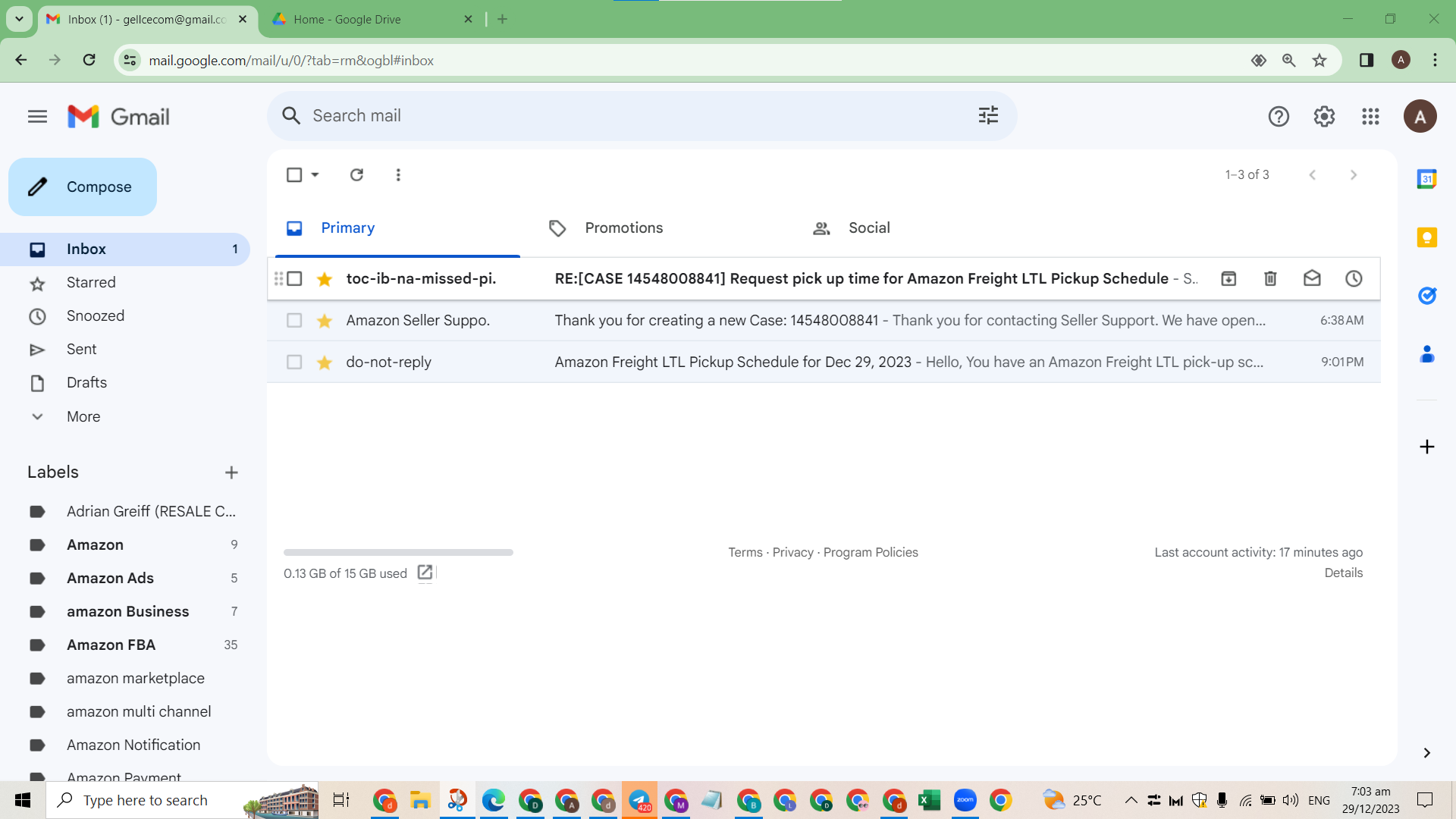1456x819 pixels.
Task: Unstar the do-not-reply email
Action: pyautogui.click(x=325, y=362)
